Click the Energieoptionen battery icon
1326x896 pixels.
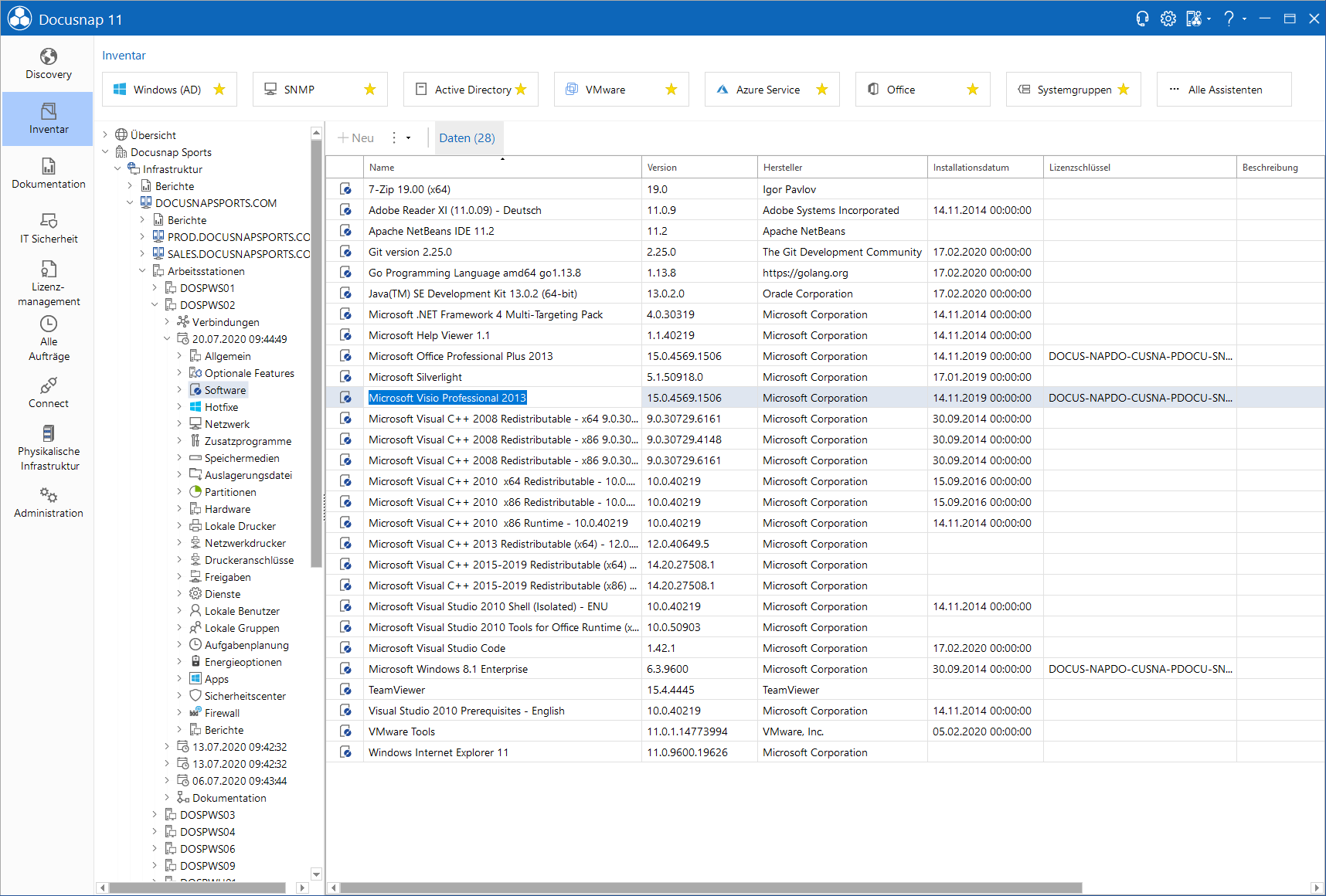coord(195,662)
